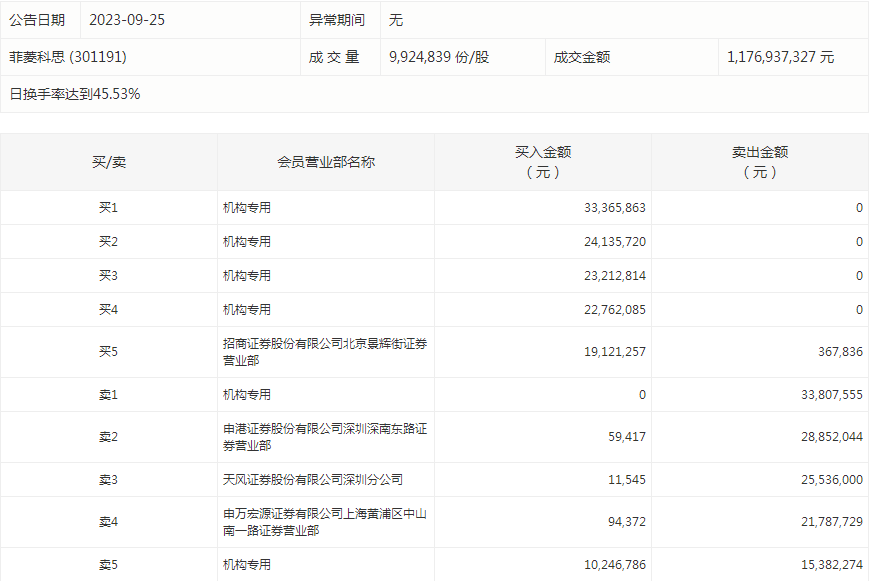Open 天风证券股份有限公司深圳分公司 entry
The image size is (874, 581).
[x=313, y=480]
